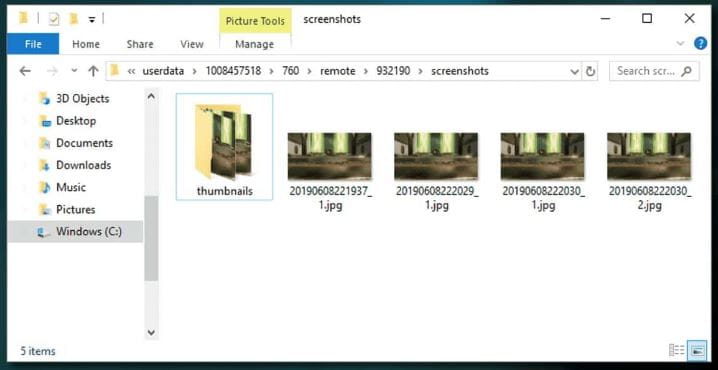Click the Windows (C:) drive icon
Image resolution: width=718 pixels, height=370 pixels.
[x=44, y=232]
